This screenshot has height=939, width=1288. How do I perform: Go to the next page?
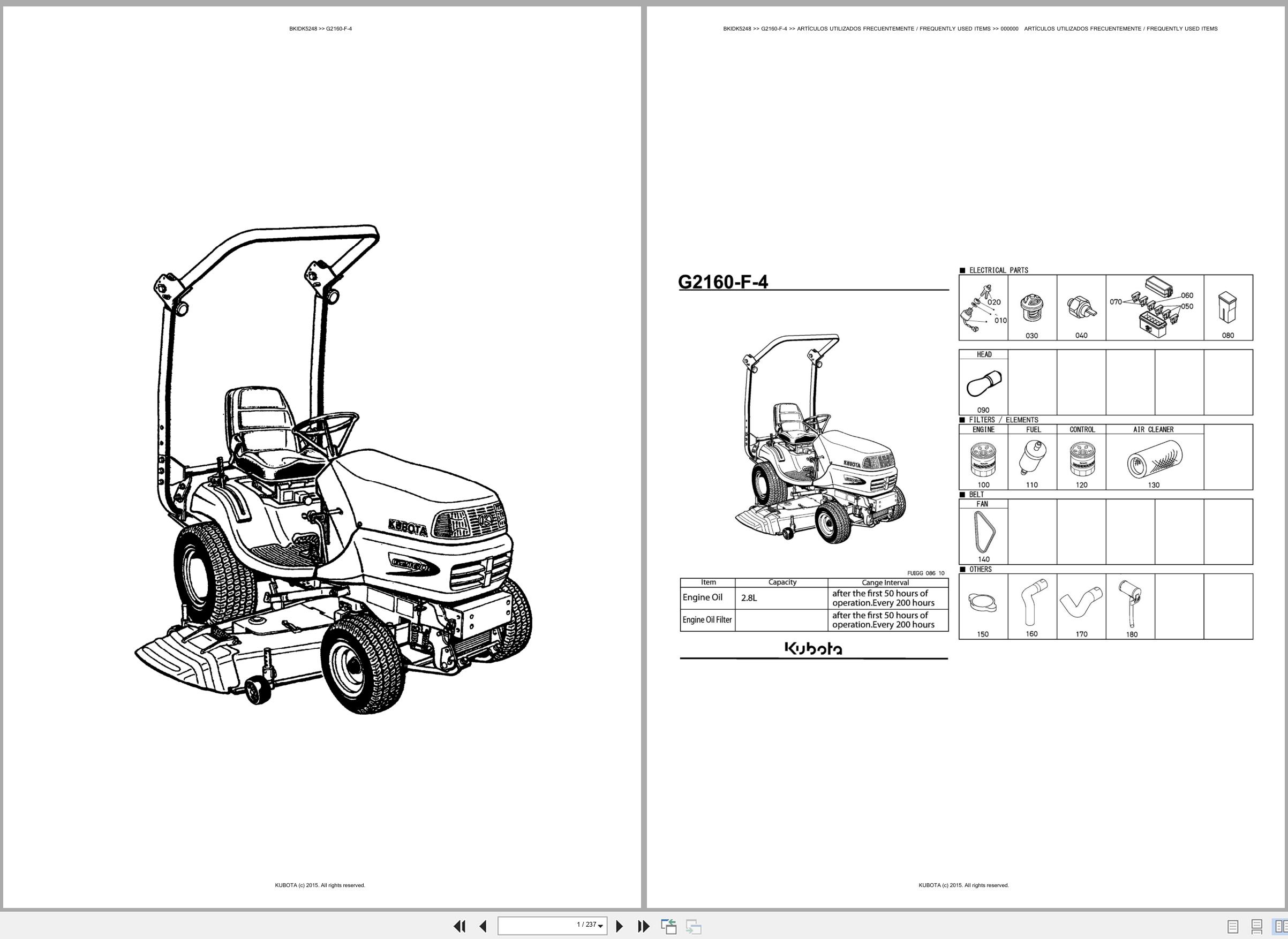click(620, 926)
